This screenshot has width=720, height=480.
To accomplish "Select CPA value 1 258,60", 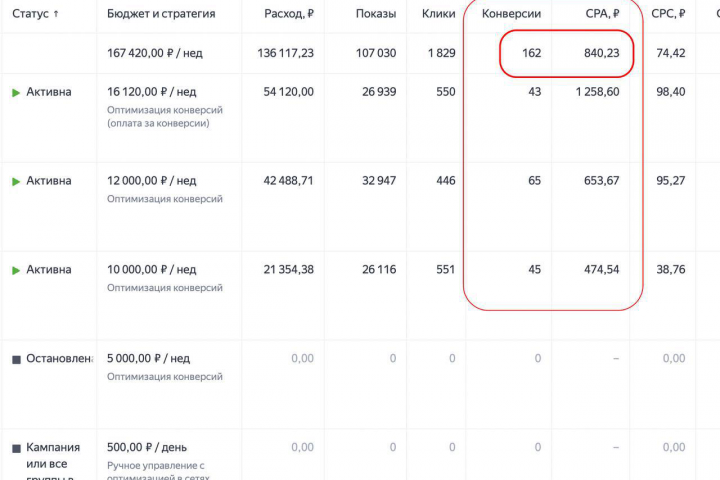I will (597, 92).
